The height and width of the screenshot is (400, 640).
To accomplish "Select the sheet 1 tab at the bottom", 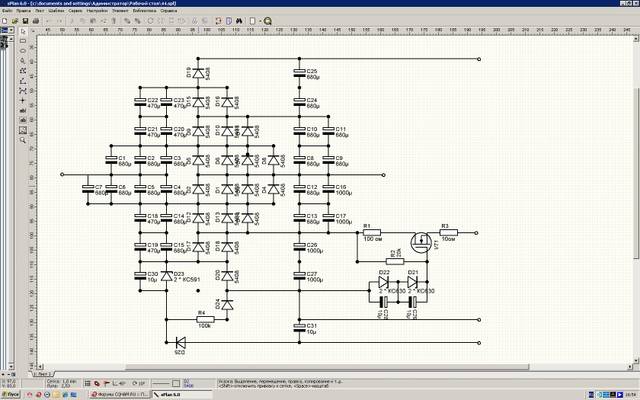I will coord(42,374).
